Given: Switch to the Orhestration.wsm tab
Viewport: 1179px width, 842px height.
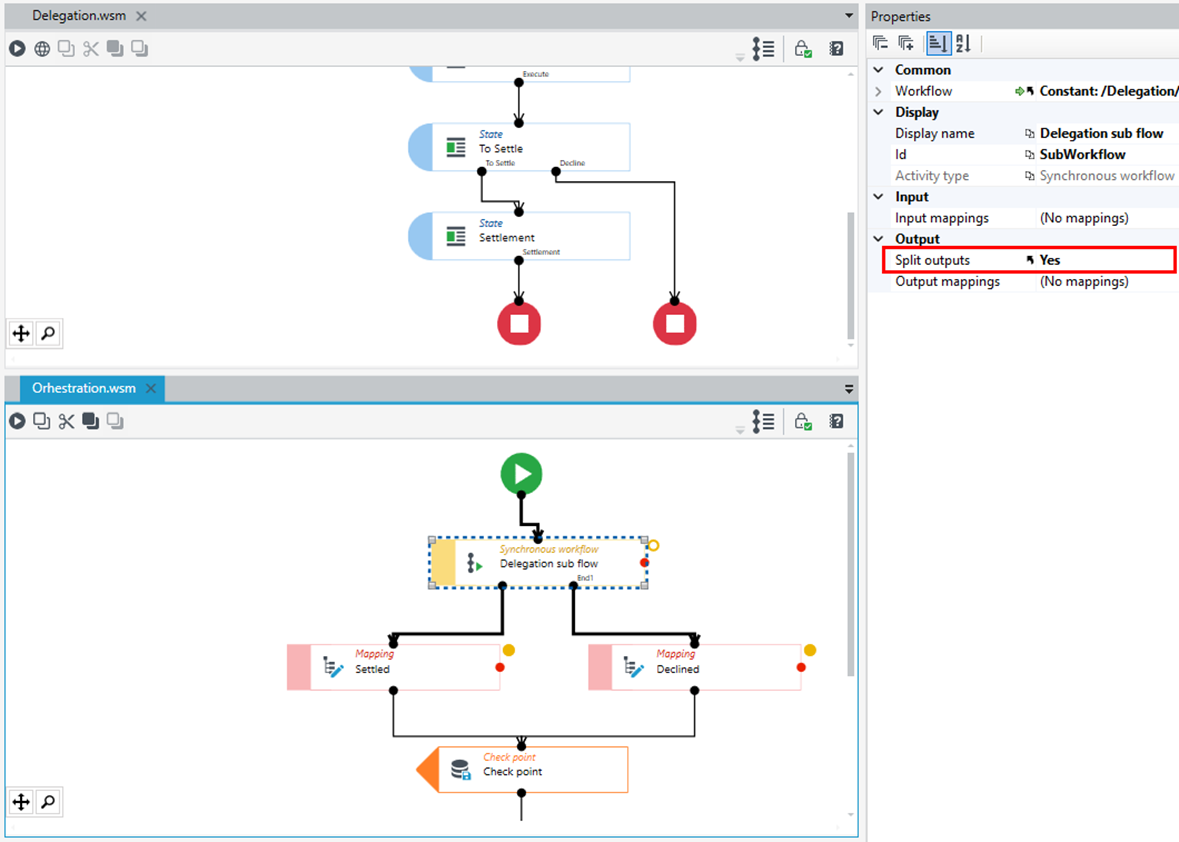Looking at the screenshot, I should [x=83, y=389].
